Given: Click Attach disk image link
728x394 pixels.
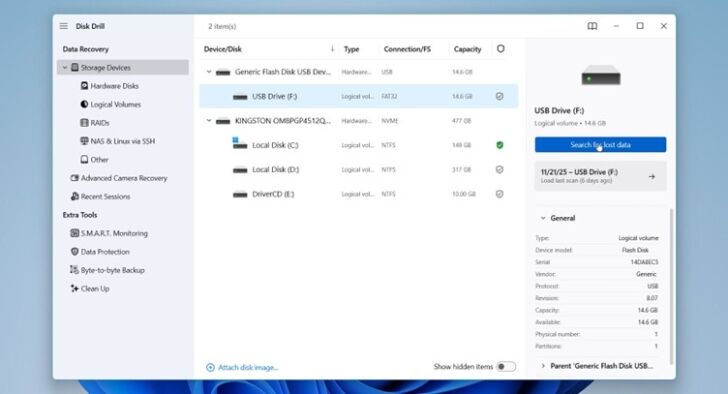Looking at the screenshot, I should pyautogui.click(x=248, y=368).
